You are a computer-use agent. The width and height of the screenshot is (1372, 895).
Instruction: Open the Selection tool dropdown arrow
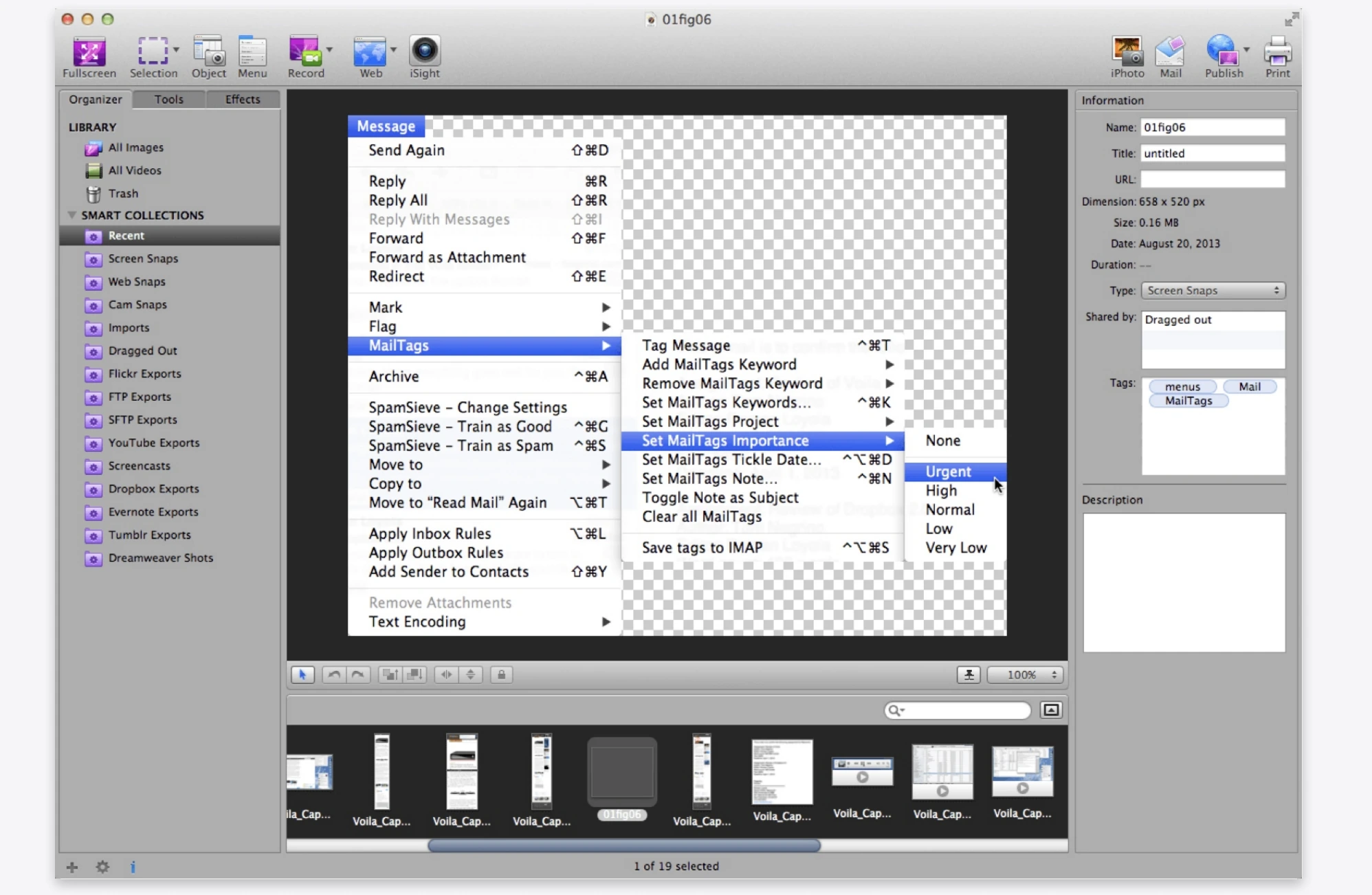tap(177, 49)
